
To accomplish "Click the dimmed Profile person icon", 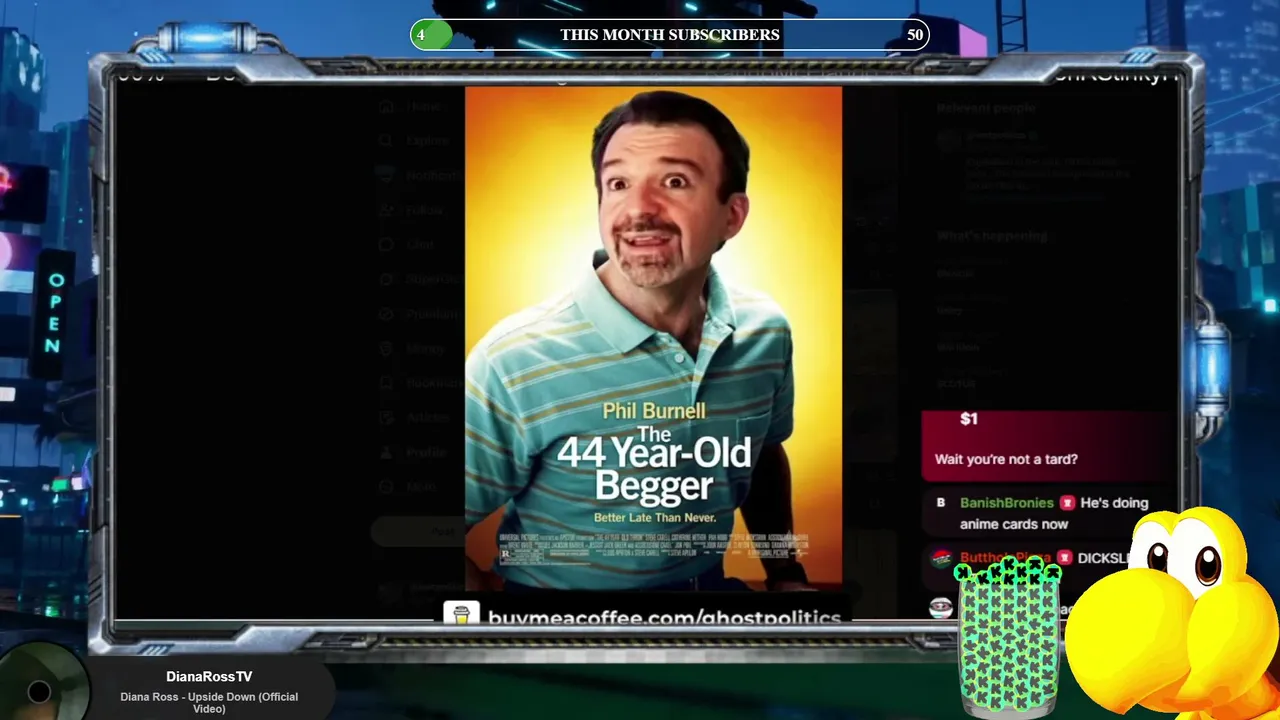I will pos(387,452).
